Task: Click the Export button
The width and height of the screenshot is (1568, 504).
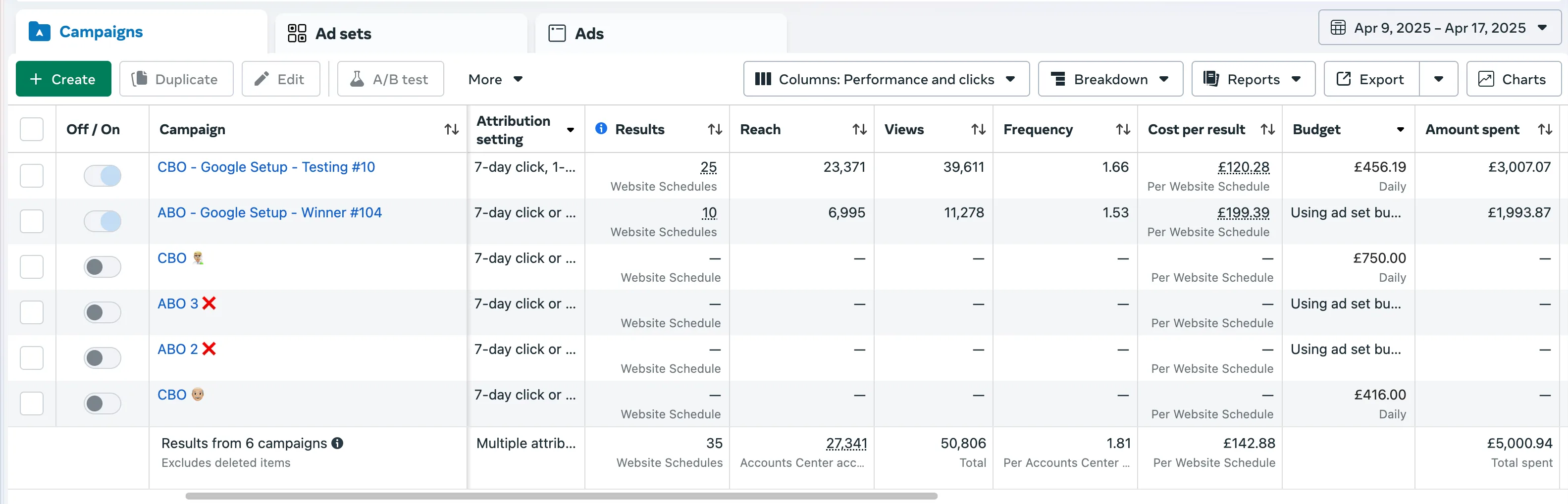Action: [1371, 79]
